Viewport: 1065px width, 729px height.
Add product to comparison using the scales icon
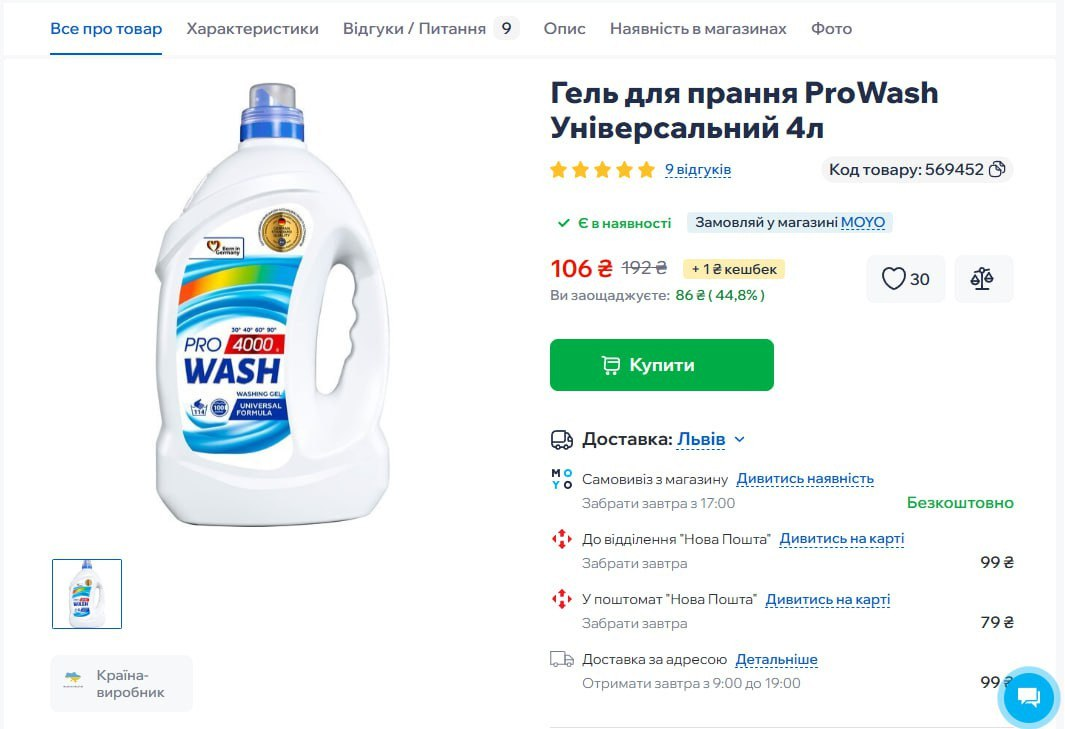point(983,279)
